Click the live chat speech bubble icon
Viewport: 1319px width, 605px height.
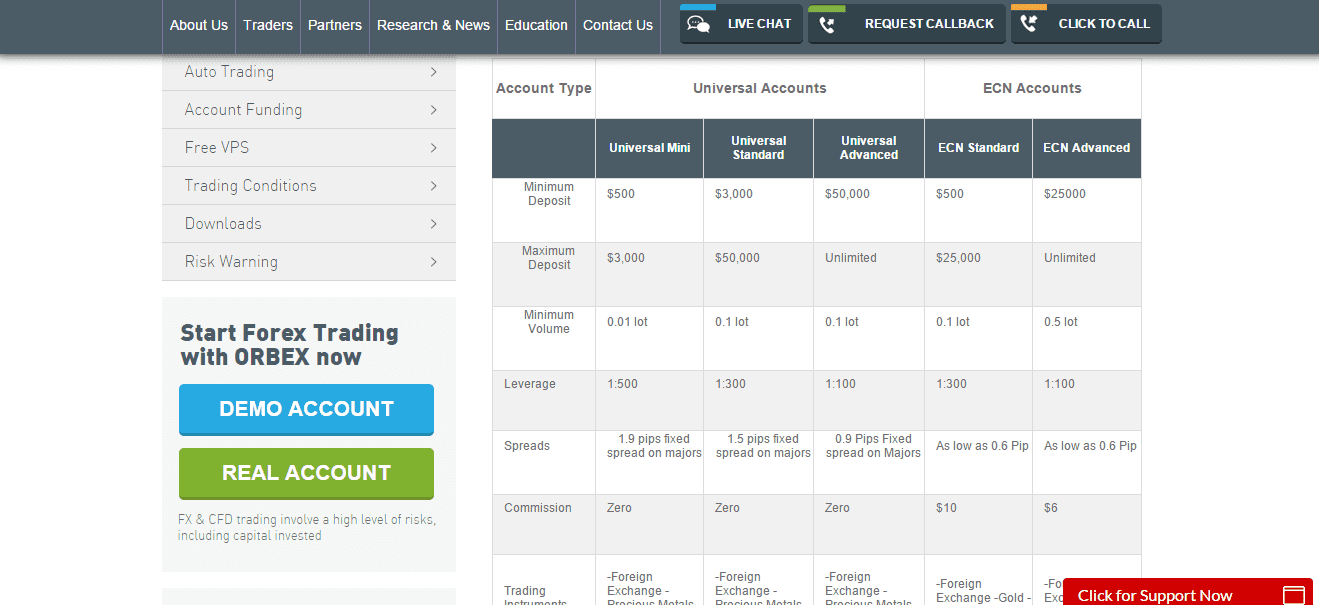[699, 25]
